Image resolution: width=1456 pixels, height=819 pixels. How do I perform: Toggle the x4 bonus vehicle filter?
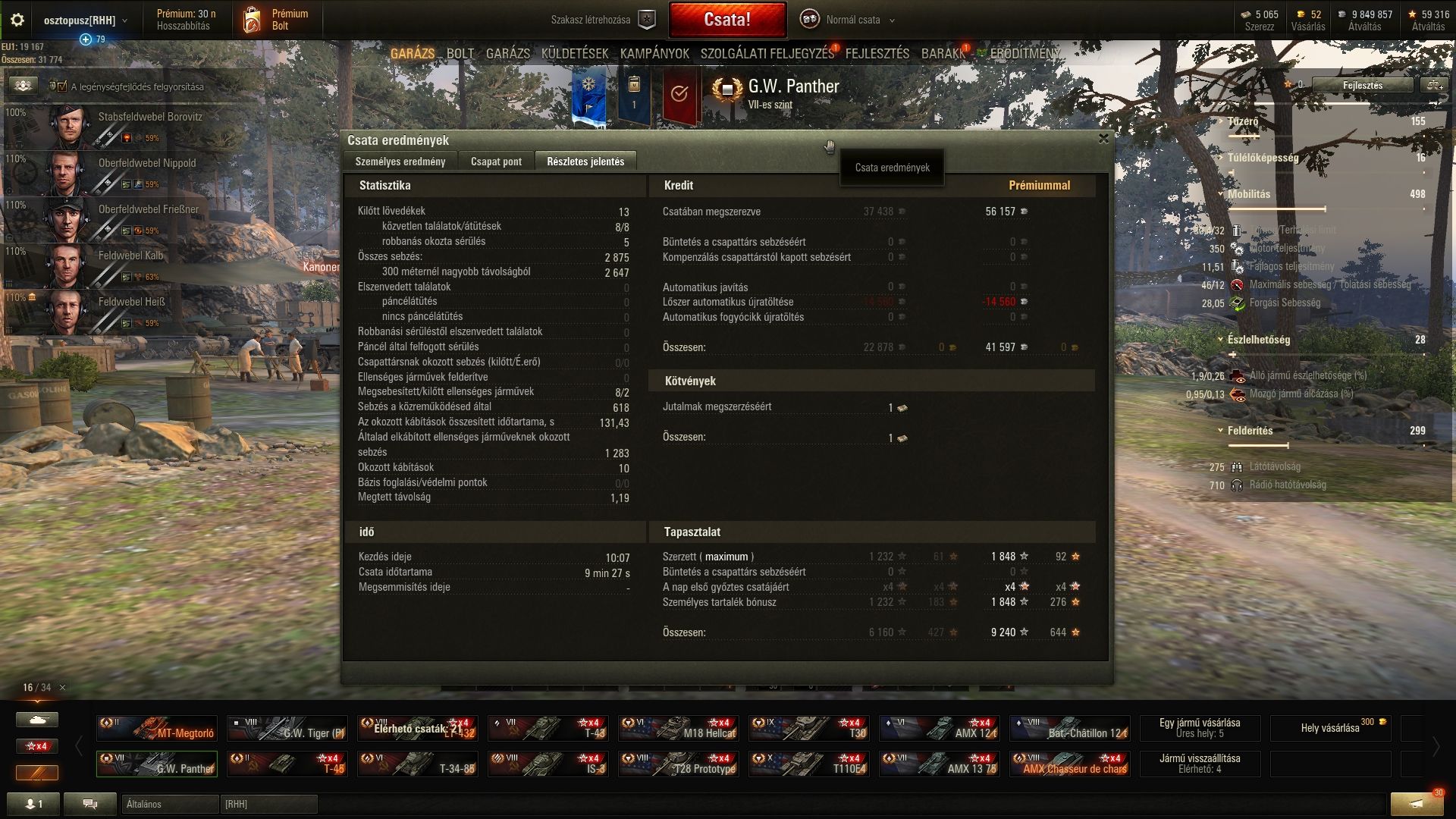36,746
